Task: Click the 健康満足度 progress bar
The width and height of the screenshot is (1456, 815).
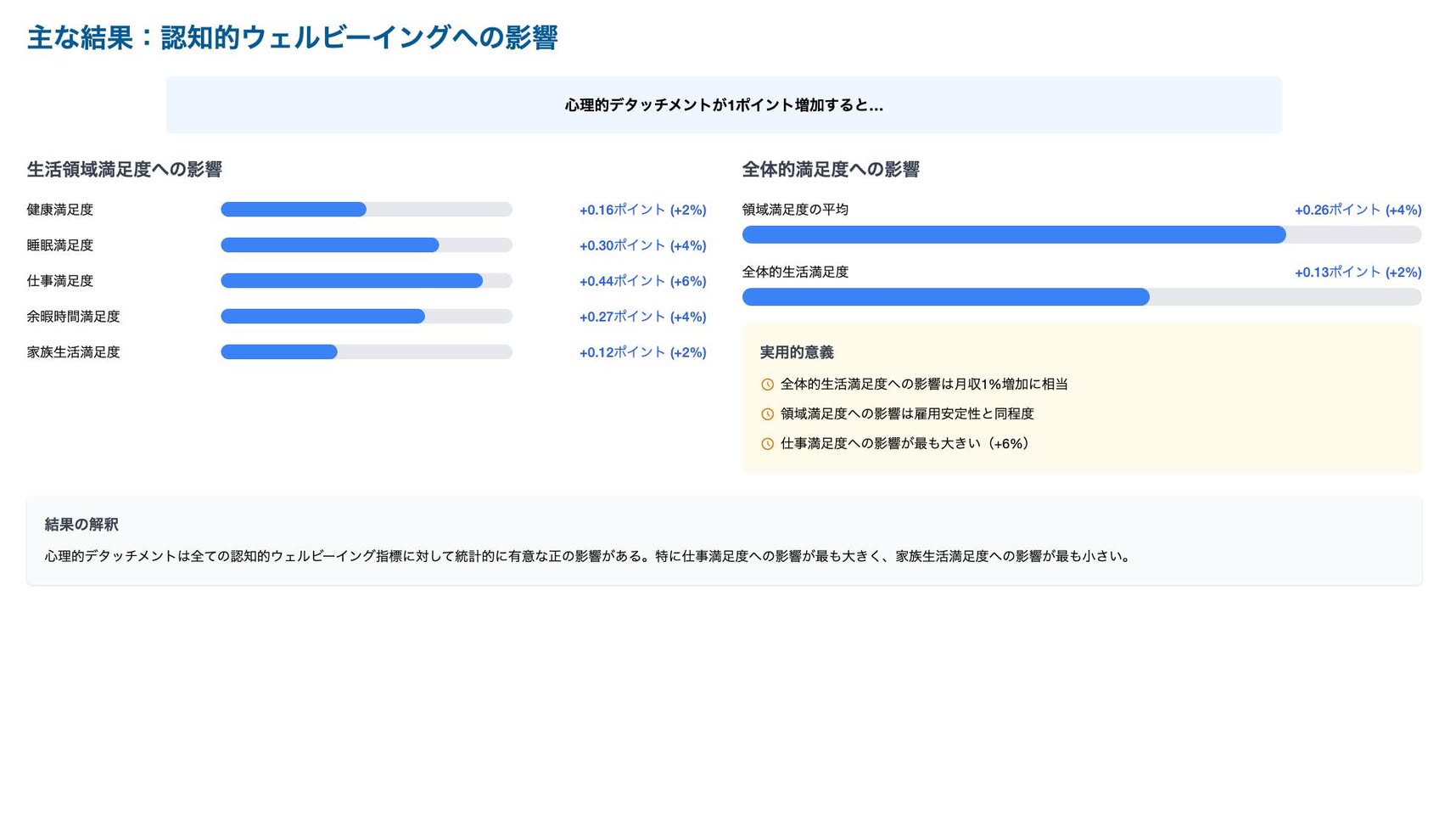Action: pos(367,210)
